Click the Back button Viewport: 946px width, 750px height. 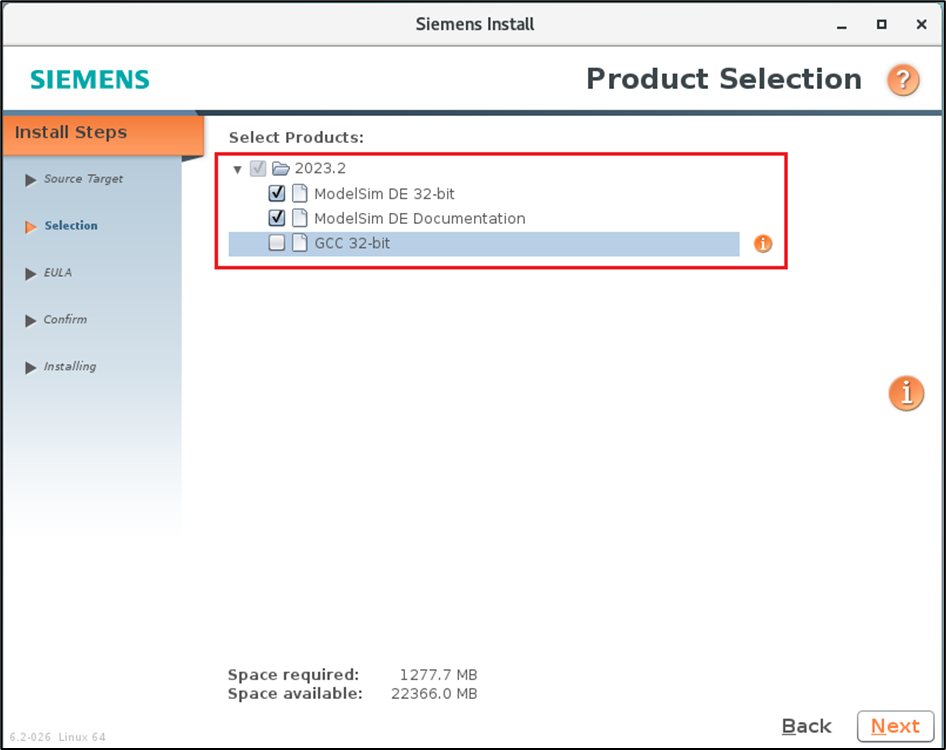tap(806, 726)
